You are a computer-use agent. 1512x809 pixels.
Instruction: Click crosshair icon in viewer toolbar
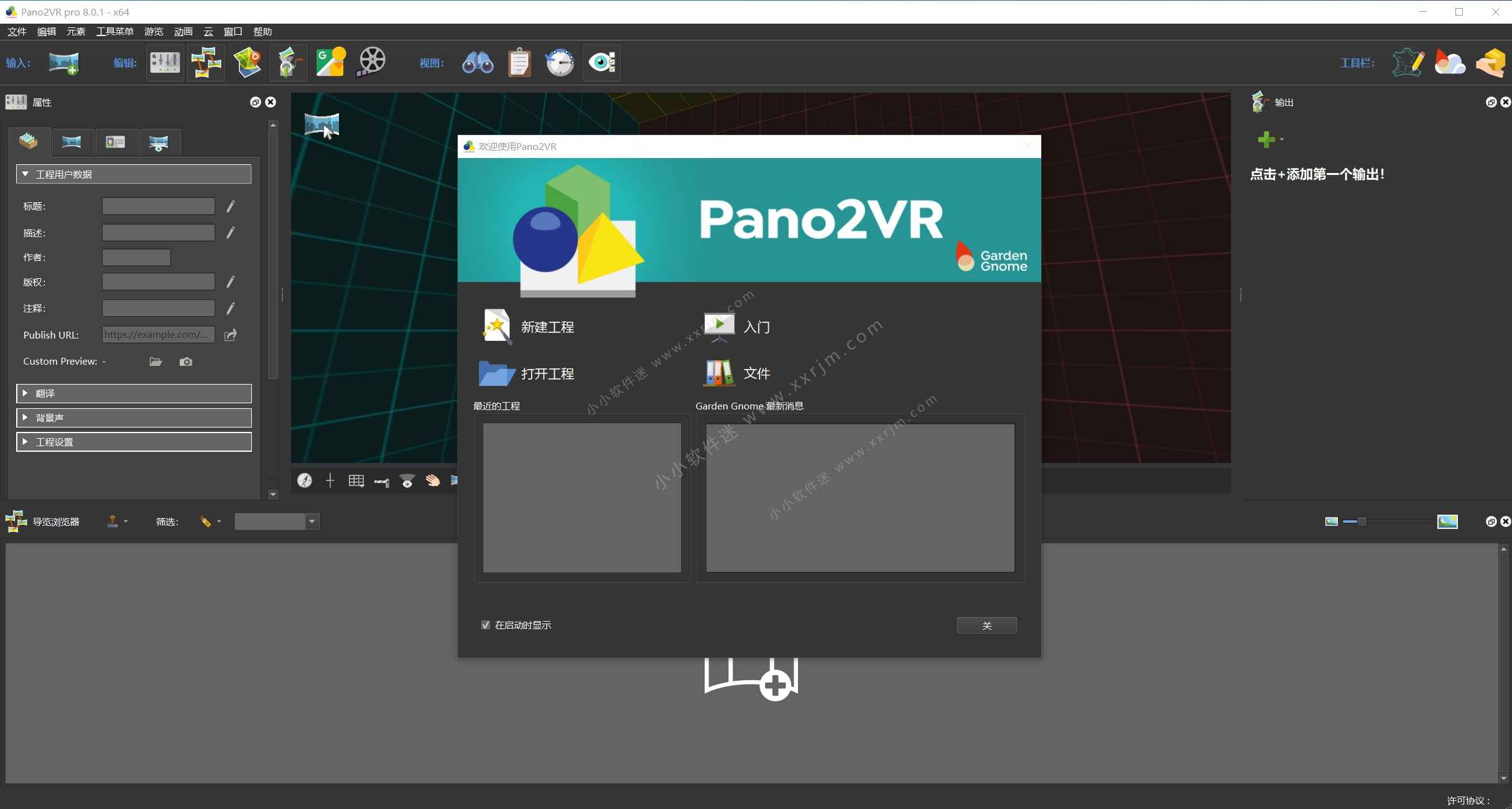pos(330,480)
